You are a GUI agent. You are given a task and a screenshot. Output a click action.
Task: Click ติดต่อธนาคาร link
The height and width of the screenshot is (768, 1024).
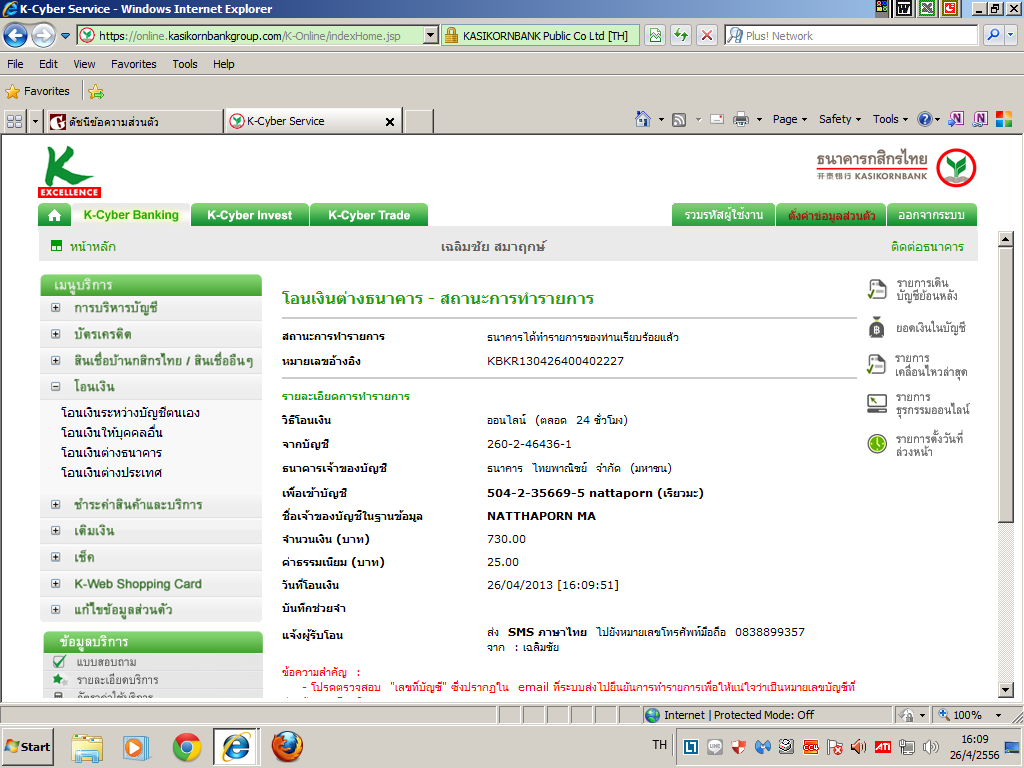927,247
